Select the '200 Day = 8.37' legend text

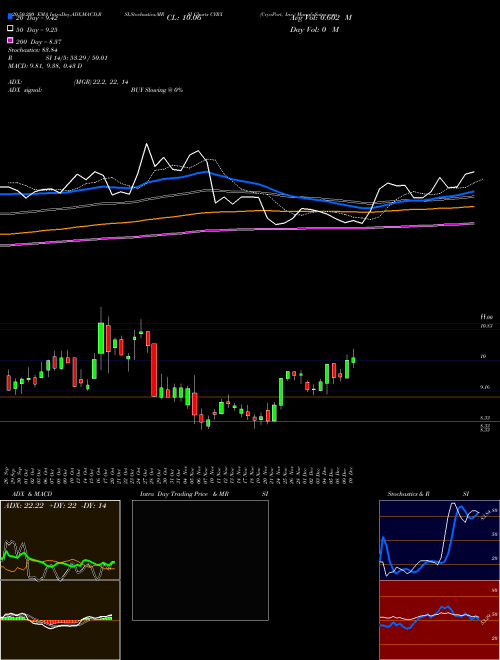pyautogui.click(x=39, y=42)
